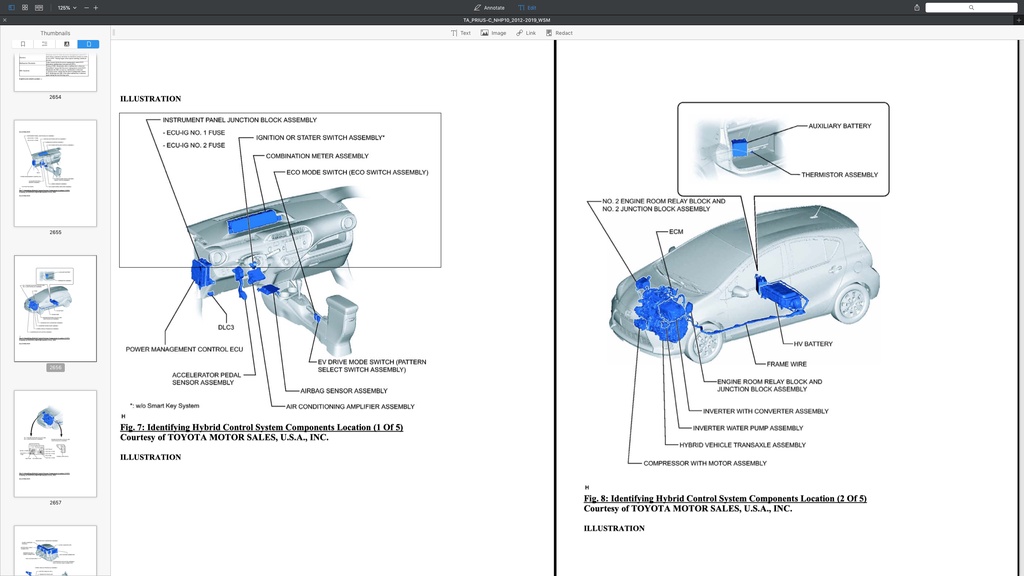
Task: Zoom in with the plus icon
Action: (95, 8)
